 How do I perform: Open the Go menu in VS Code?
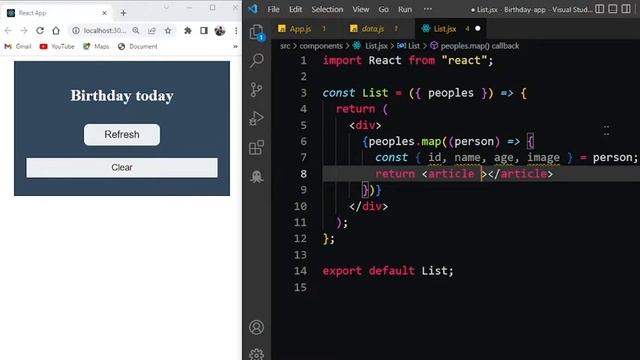pyautogui.click(x=383, y=9)
